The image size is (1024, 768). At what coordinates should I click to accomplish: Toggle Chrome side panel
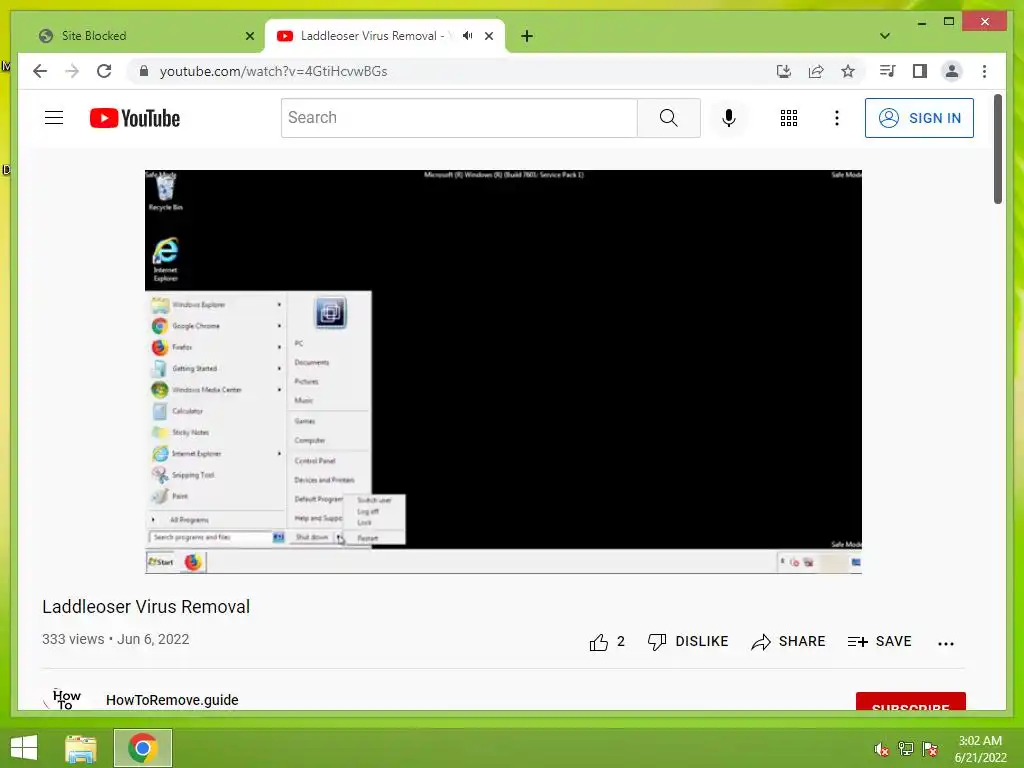click(x=920, y=71)
